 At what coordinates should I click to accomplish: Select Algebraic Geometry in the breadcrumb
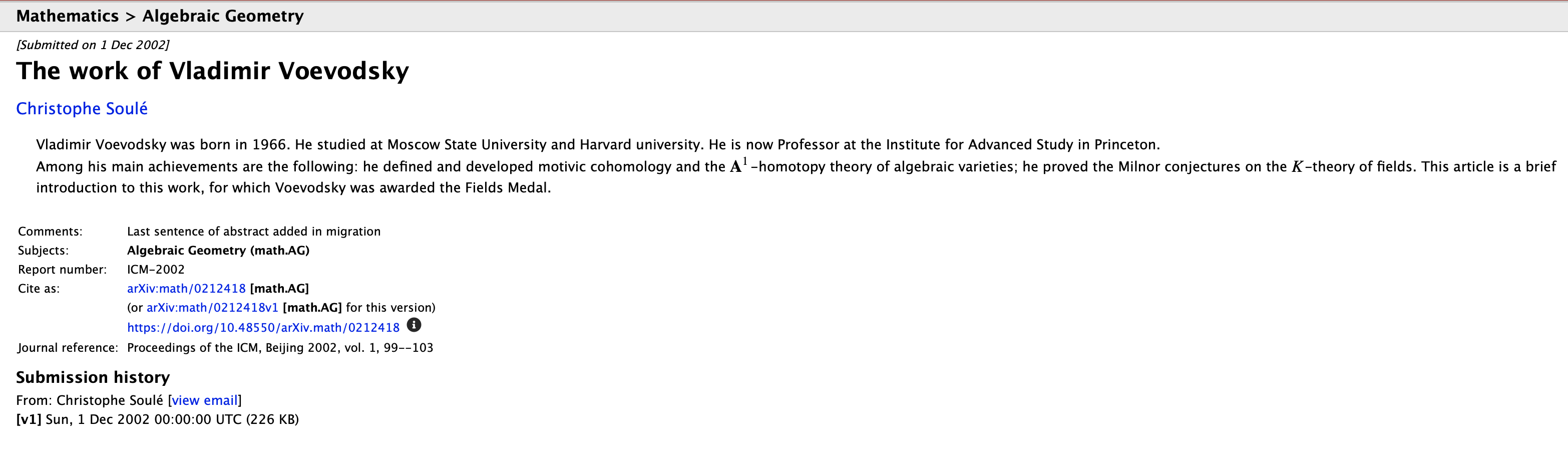coord(223,16)
